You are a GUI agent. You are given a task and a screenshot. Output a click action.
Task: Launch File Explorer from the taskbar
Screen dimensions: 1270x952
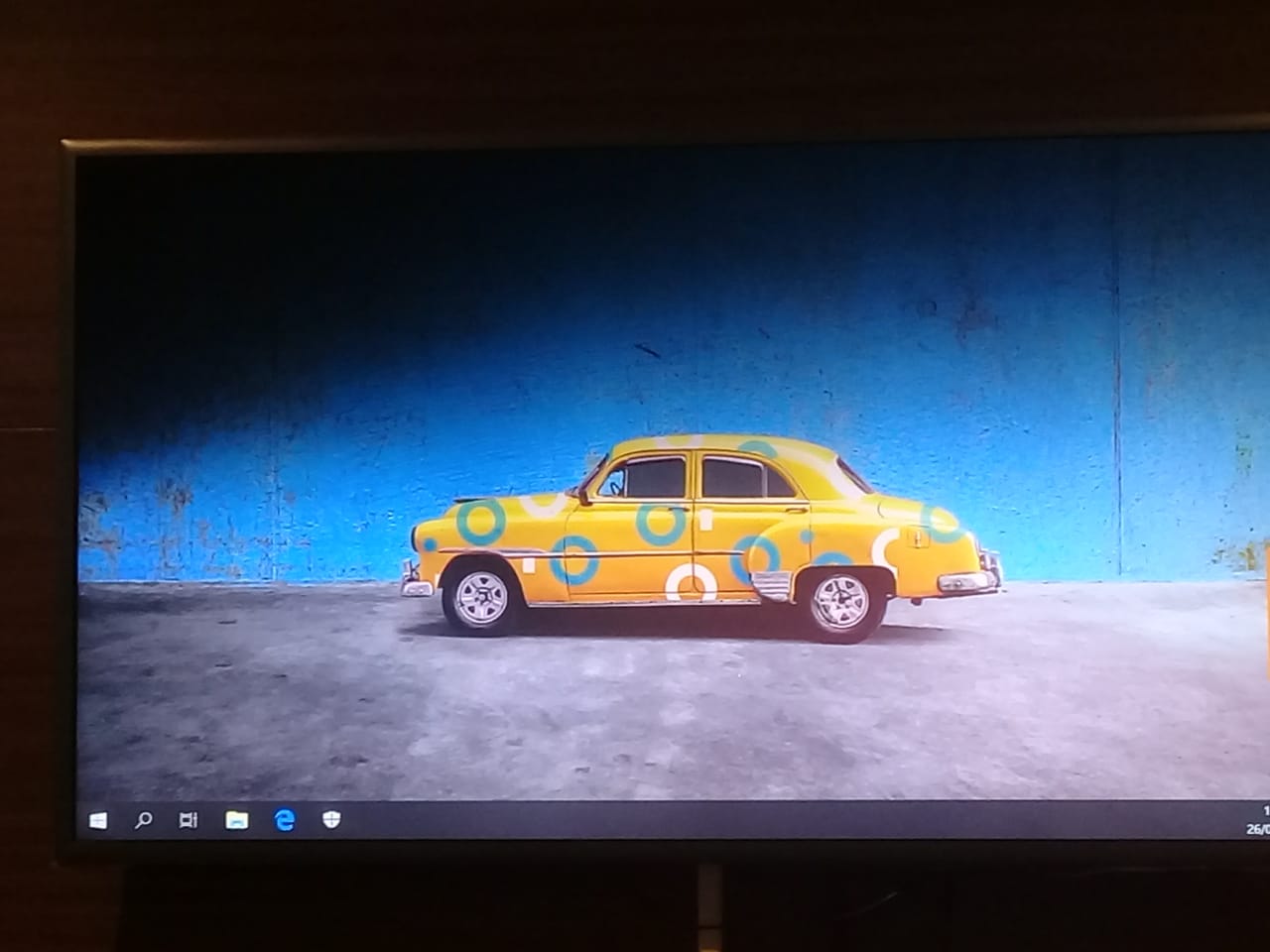pos(236,820)
